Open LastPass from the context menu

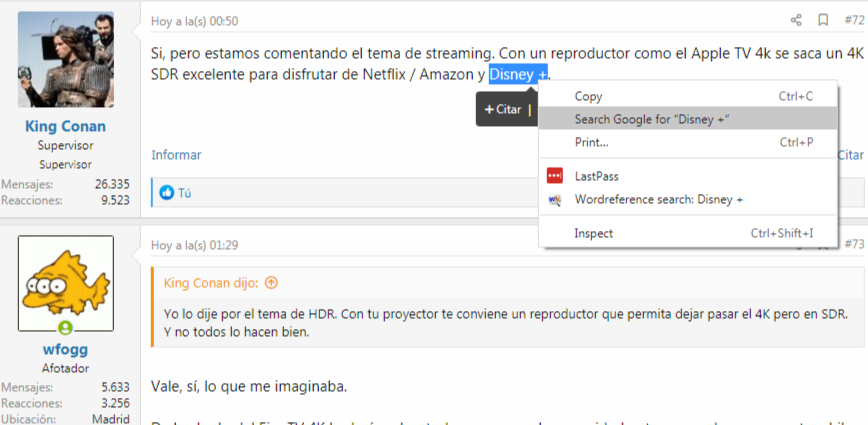point(688,176)
